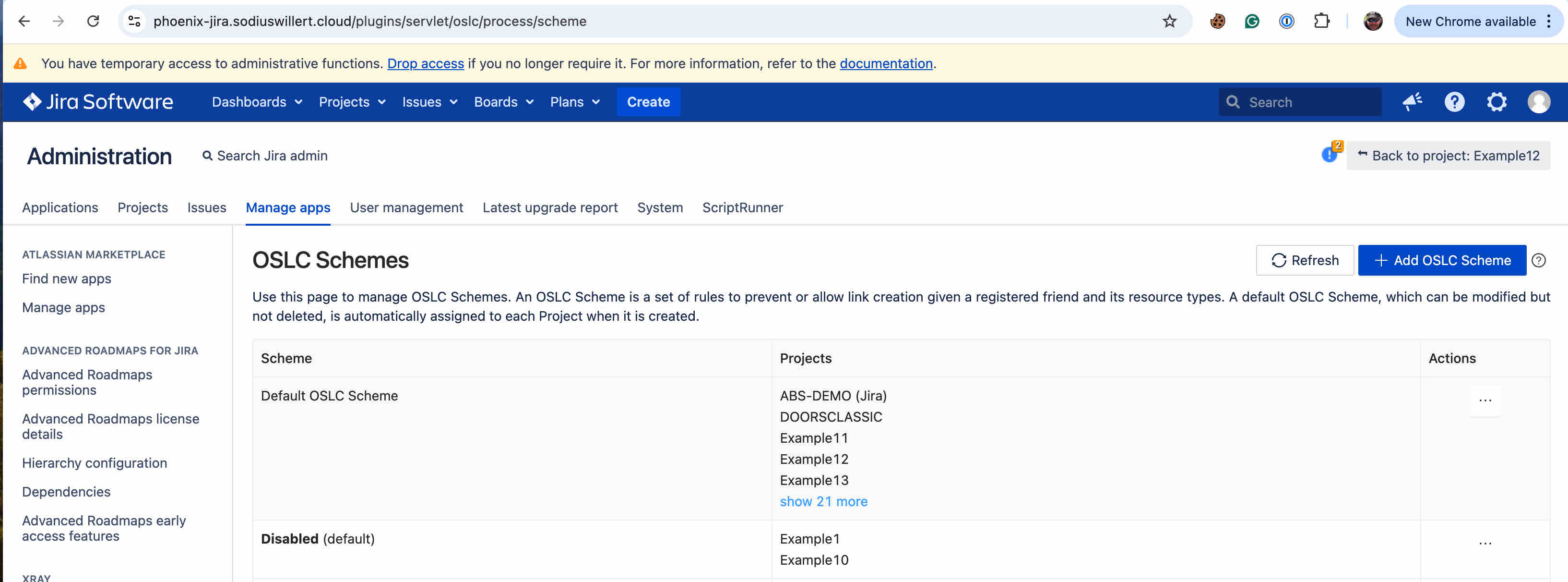Viewport: 1568px width, 582px height.
Task: Show 21 more projects in Default scheme
Action: 823,501
